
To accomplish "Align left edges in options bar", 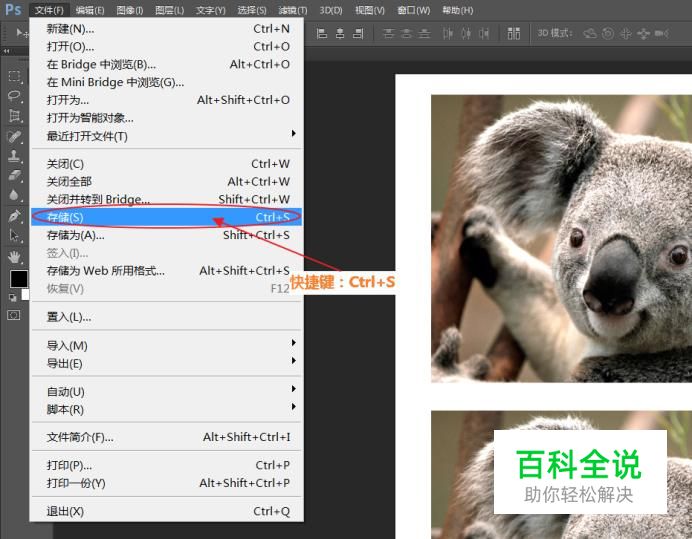I will 322,33.
